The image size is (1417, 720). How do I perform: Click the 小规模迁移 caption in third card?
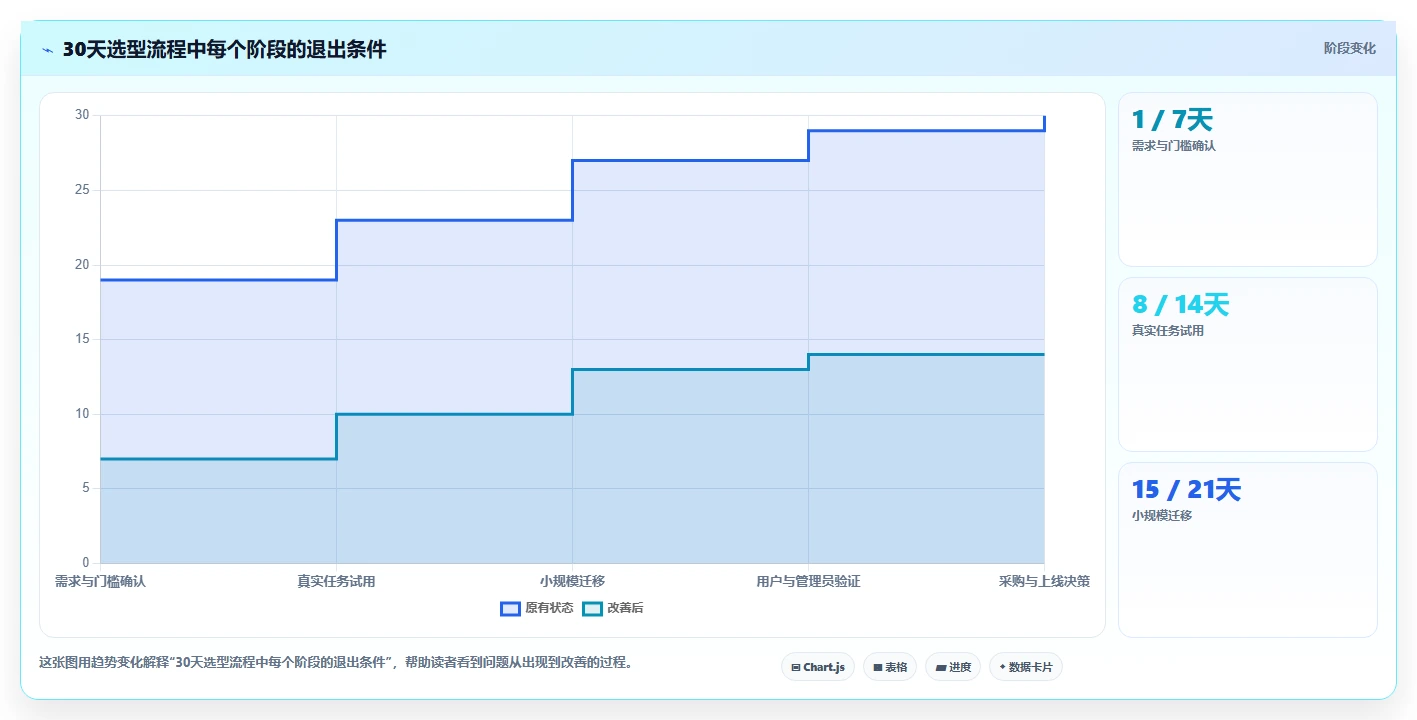coord(1161,516)
